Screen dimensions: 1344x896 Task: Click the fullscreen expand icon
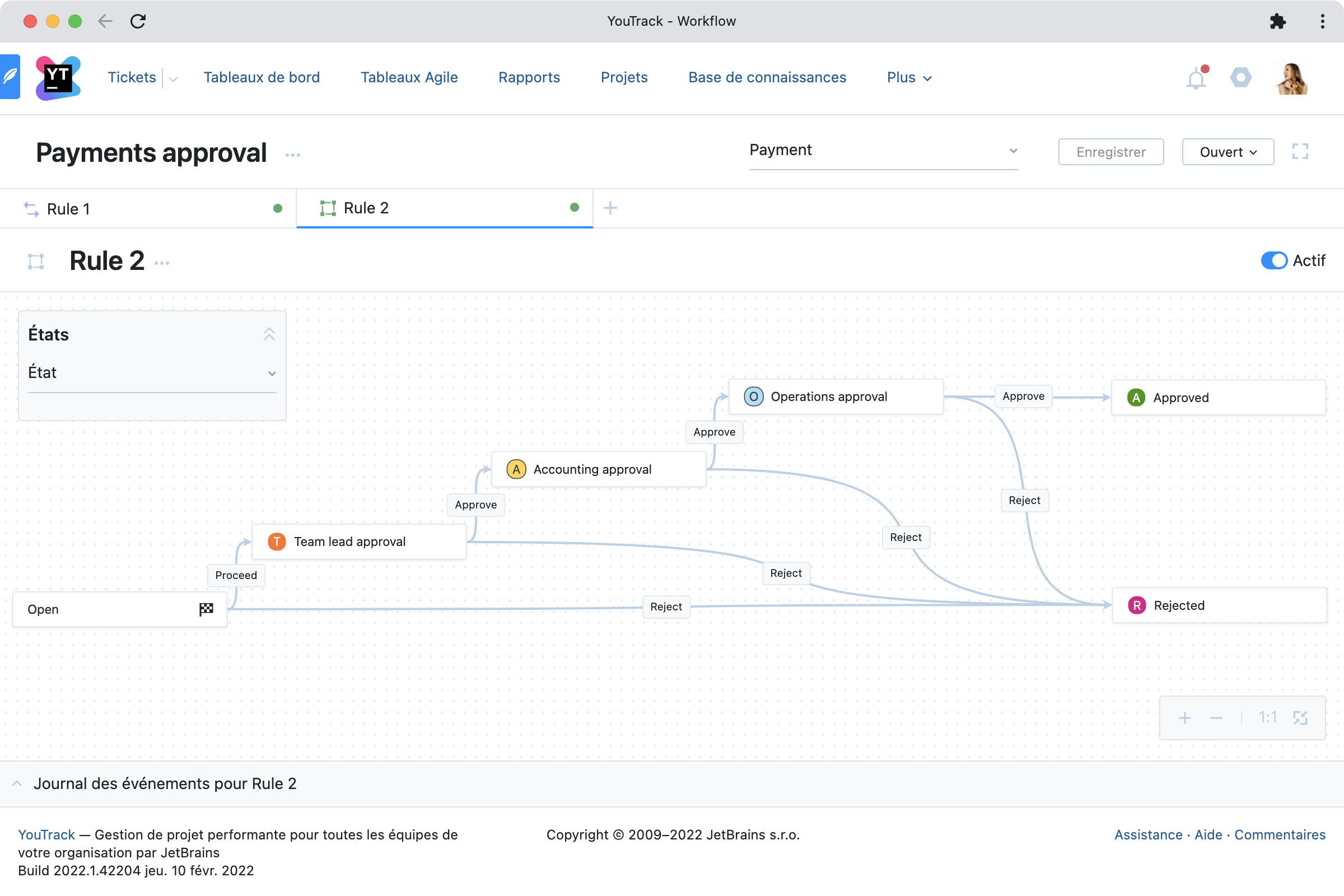click(1300, 151)
